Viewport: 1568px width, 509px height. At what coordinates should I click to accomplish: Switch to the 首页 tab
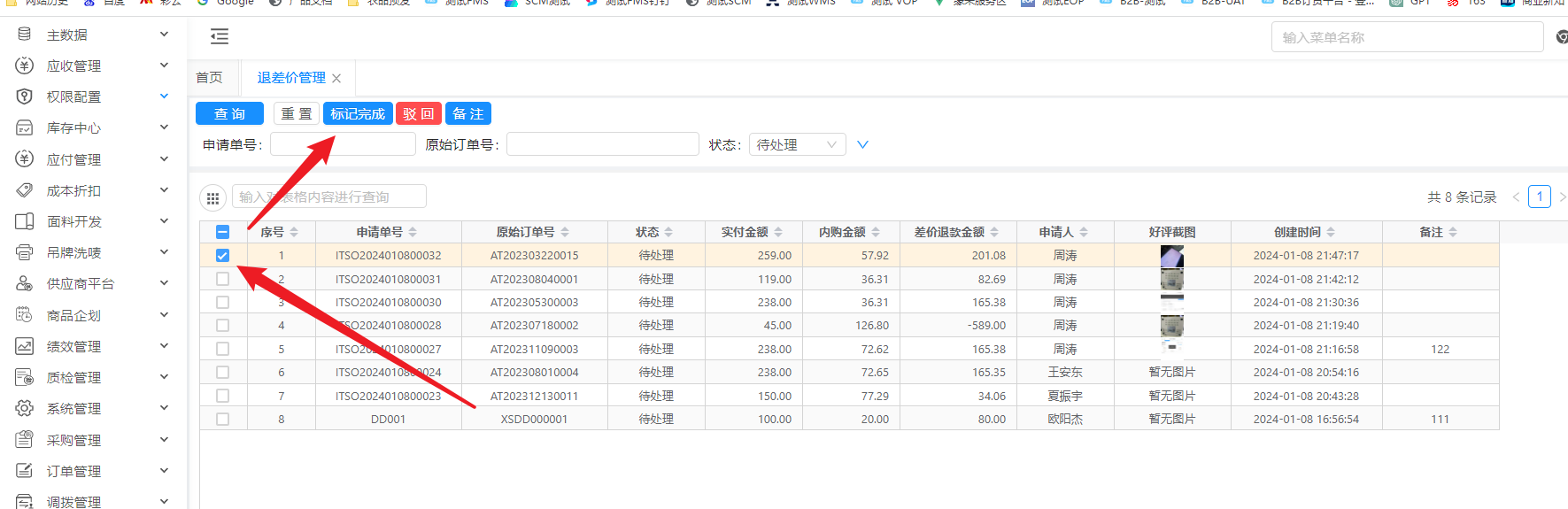[x=209, y=78]
